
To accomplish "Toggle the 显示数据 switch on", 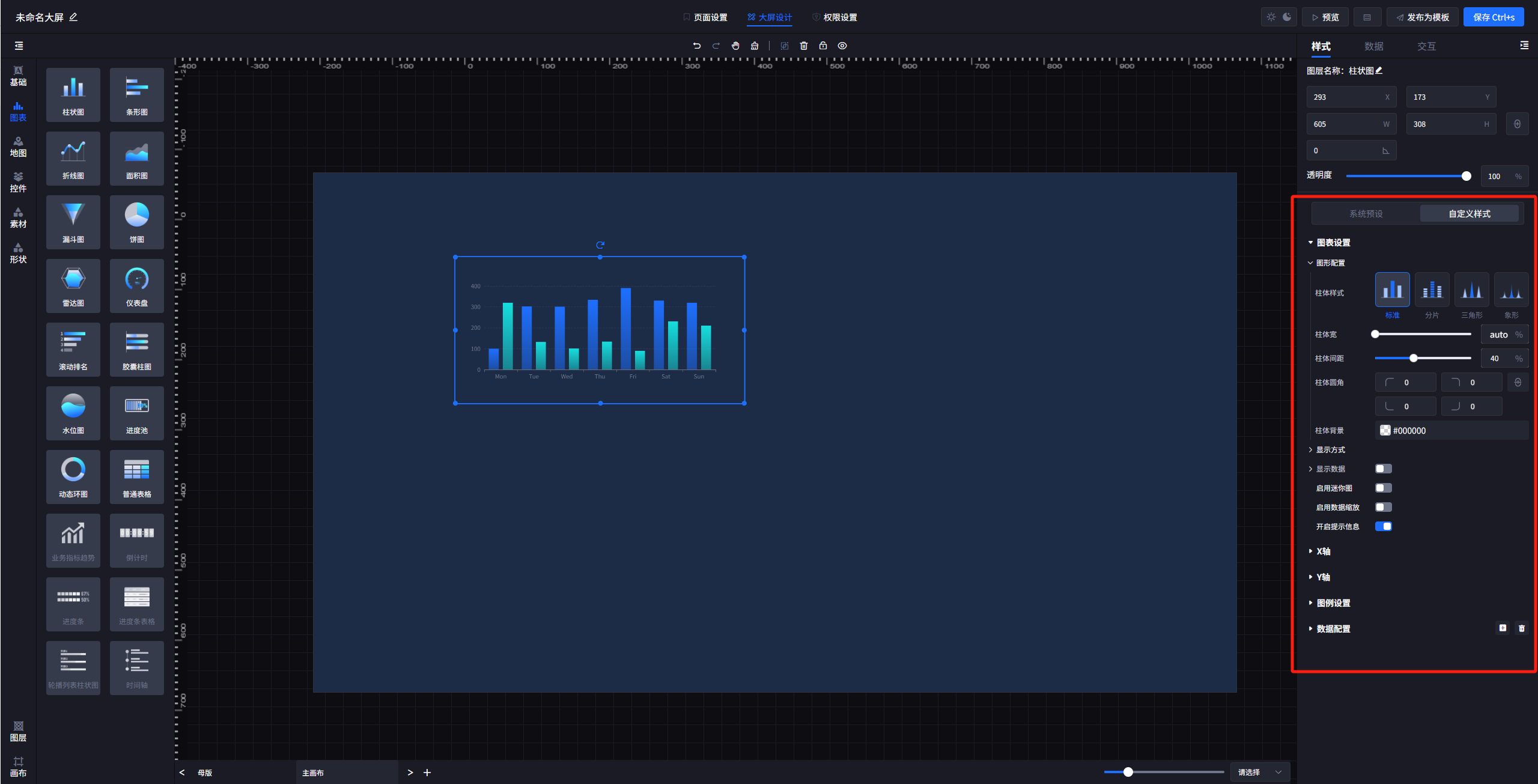I will pos(1383,469).
